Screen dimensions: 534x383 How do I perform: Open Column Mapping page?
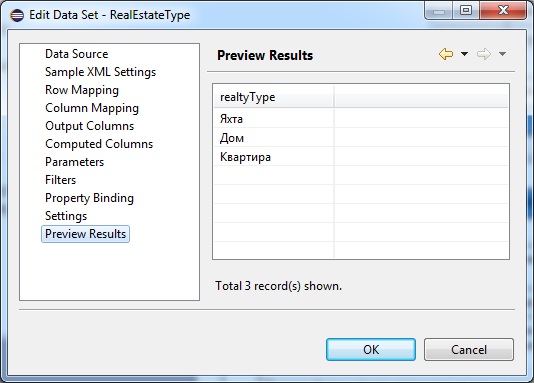pyautogui.click(x=92, y=108)
